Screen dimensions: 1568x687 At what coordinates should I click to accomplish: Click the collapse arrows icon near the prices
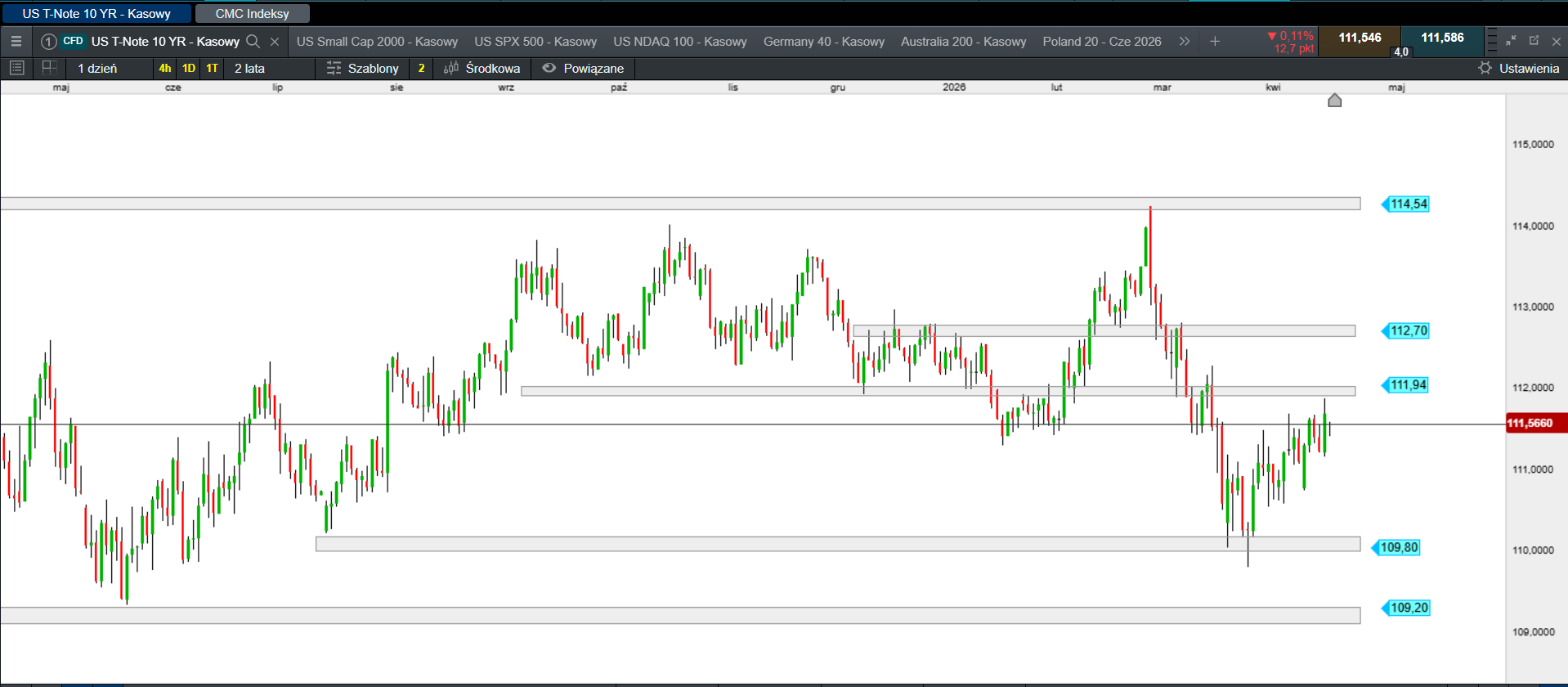click(1511, 40)
